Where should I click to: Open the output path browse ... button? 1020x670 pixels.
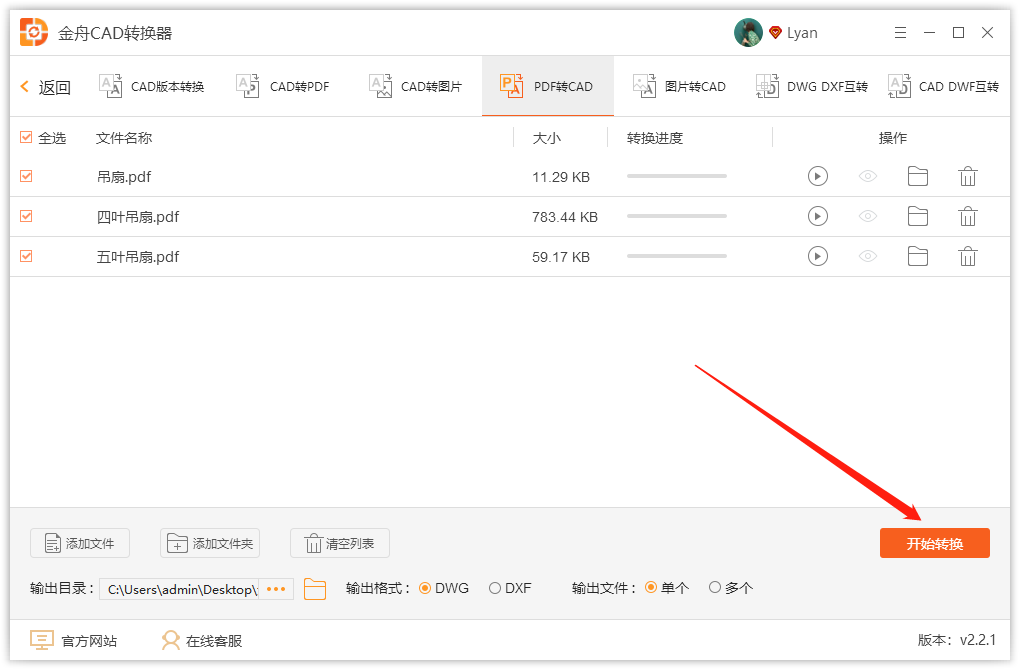tap(275, 589)
